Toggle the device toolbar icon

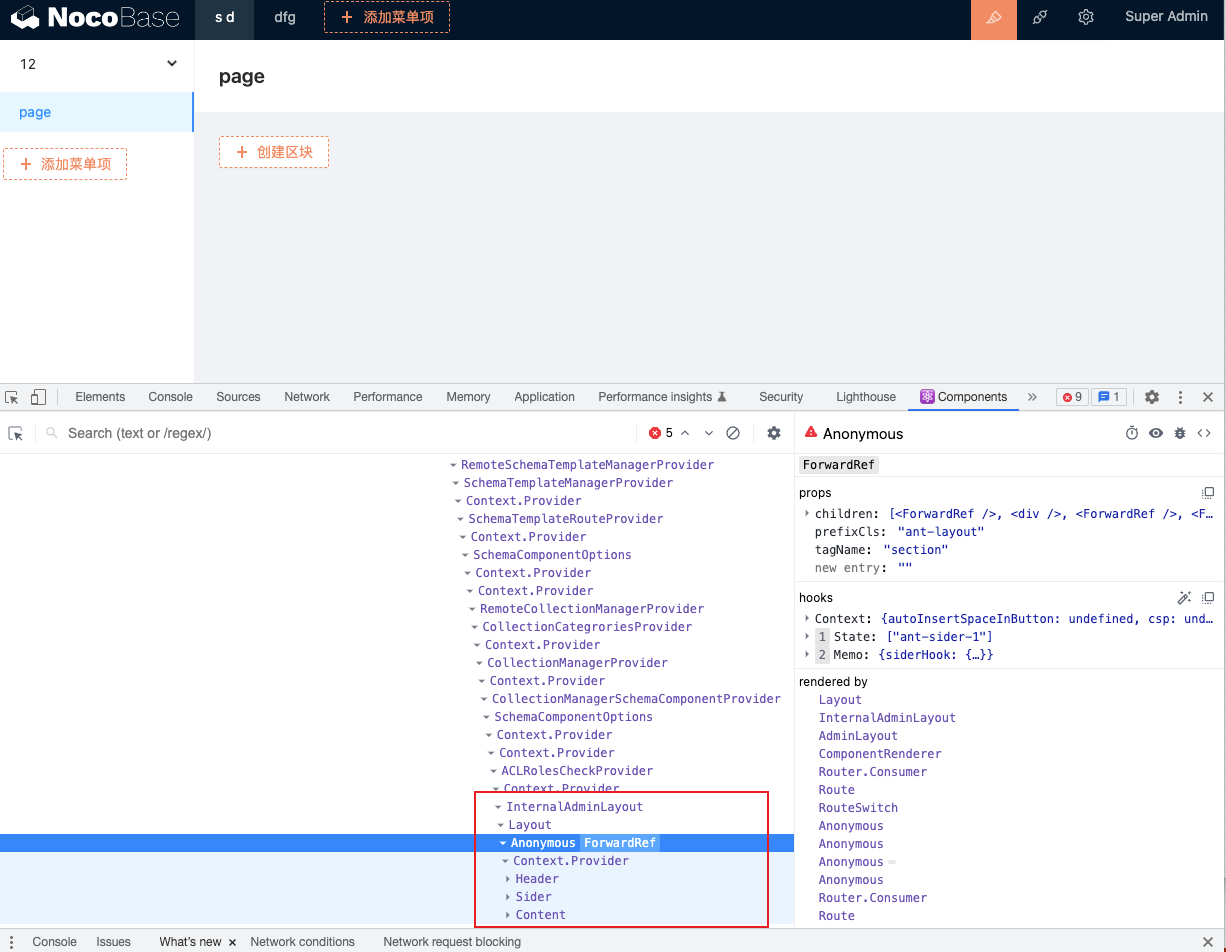38,397
